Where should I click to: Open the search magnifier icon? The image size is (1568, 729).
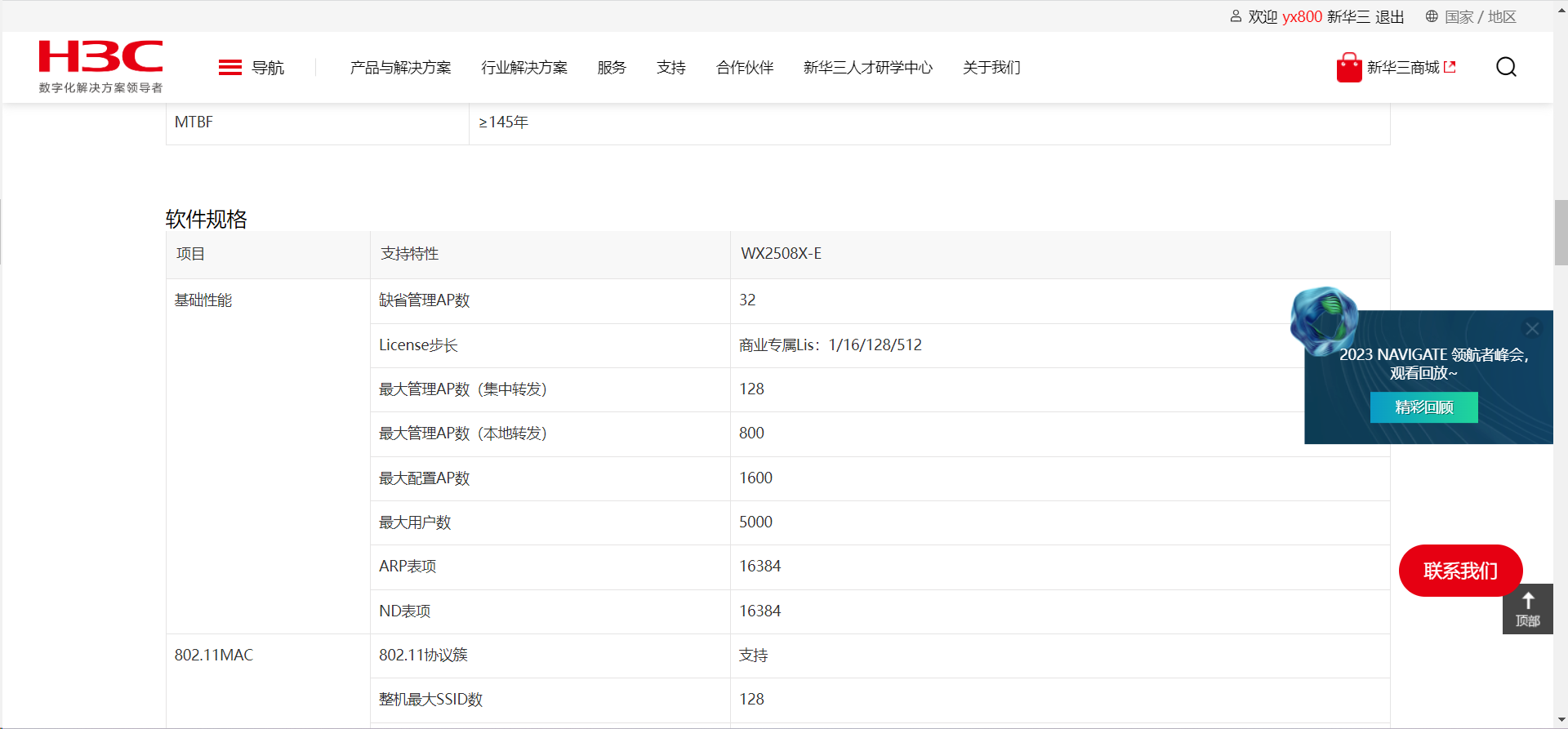(1506, 67)
